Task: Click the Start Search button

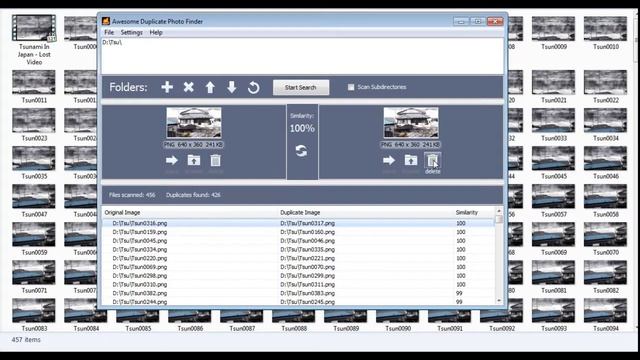Action: click(x=301, y=87)
